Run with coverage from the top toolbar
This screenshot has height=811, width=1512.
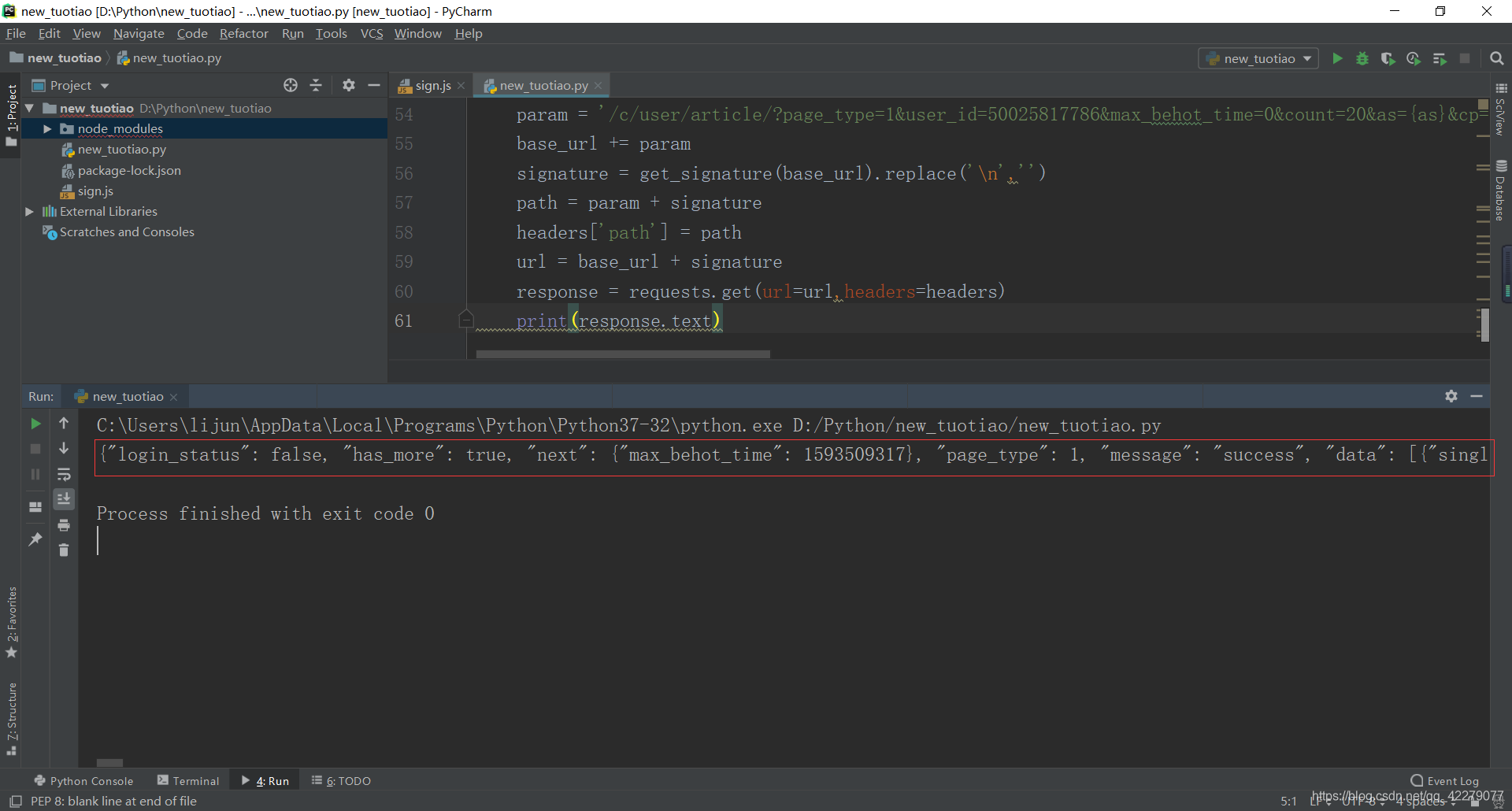pos(1388,58)
